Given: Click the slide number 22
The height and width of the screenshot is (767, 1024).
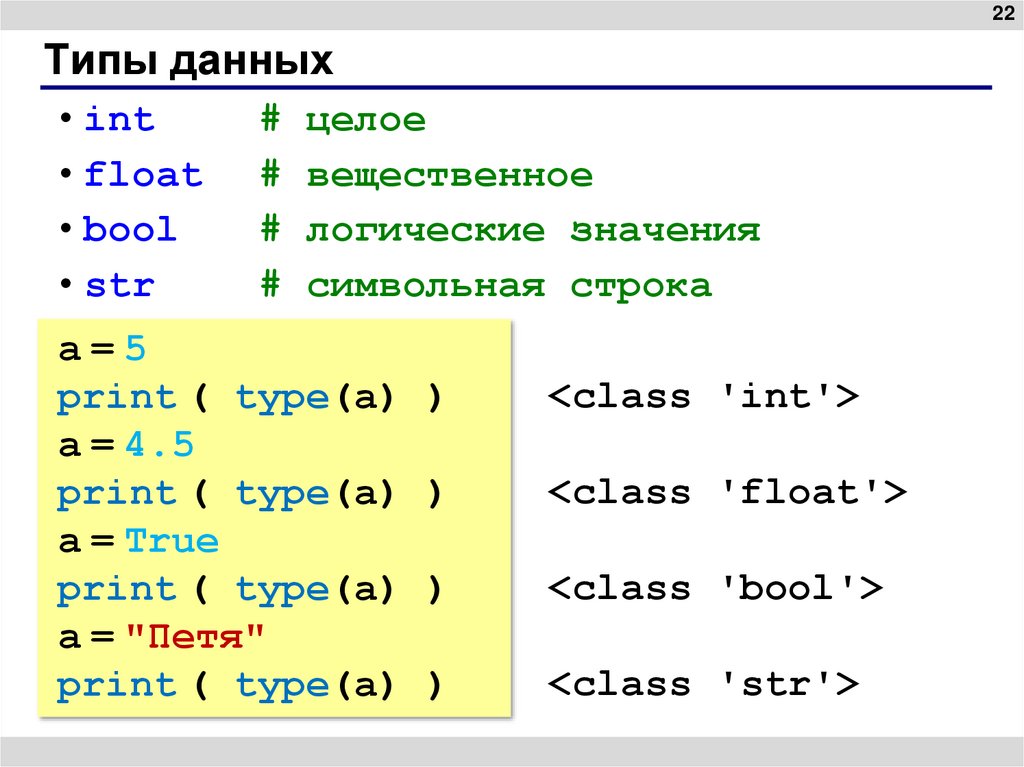Looking at the screenshot, I should [x=1002, y=13].
